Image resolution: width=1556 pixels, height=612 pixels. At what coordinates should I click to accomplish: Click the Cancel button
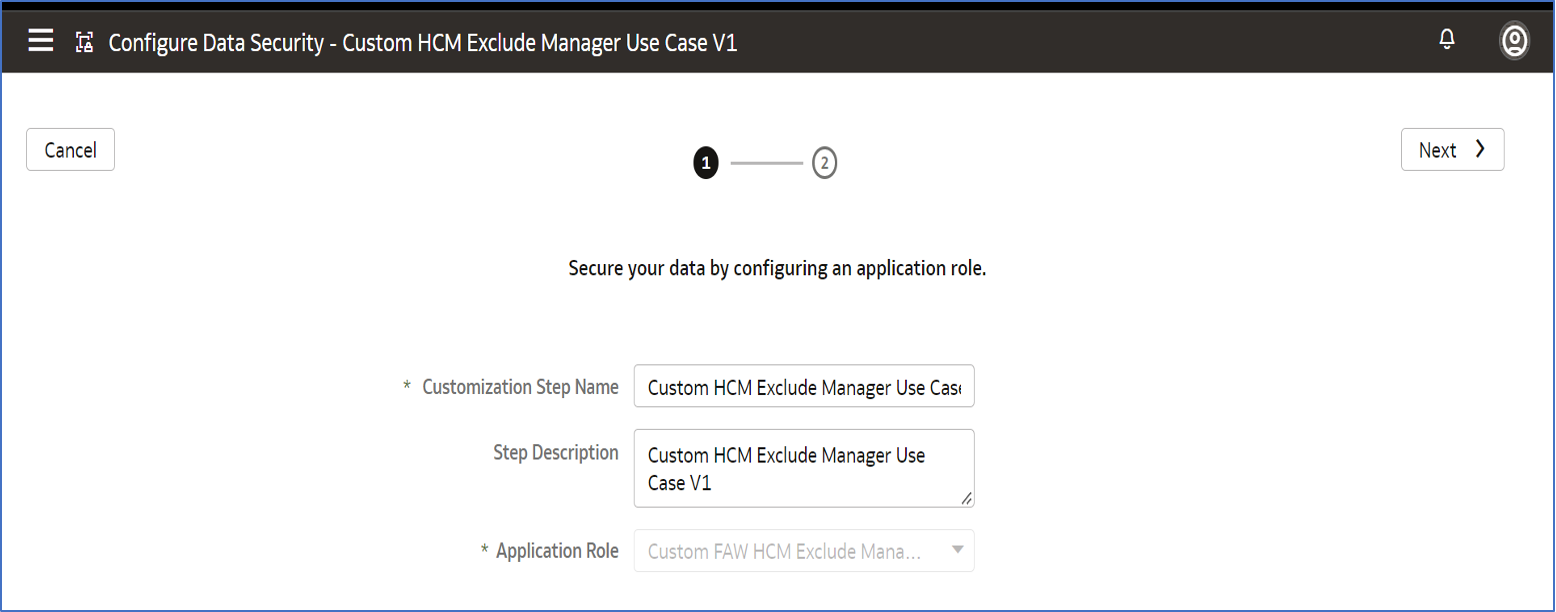pos(70,150)
